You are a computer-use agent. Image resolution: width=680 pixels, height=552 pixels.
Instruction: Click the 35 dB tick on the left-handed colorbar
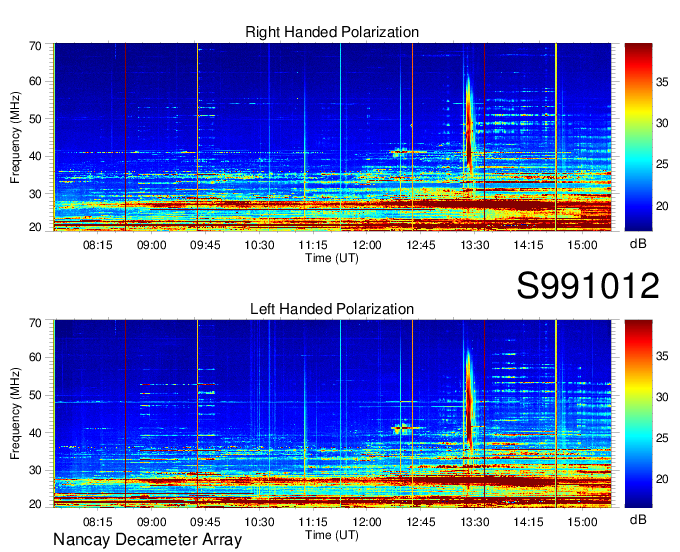pyautogui.click(x=662, y=356)
